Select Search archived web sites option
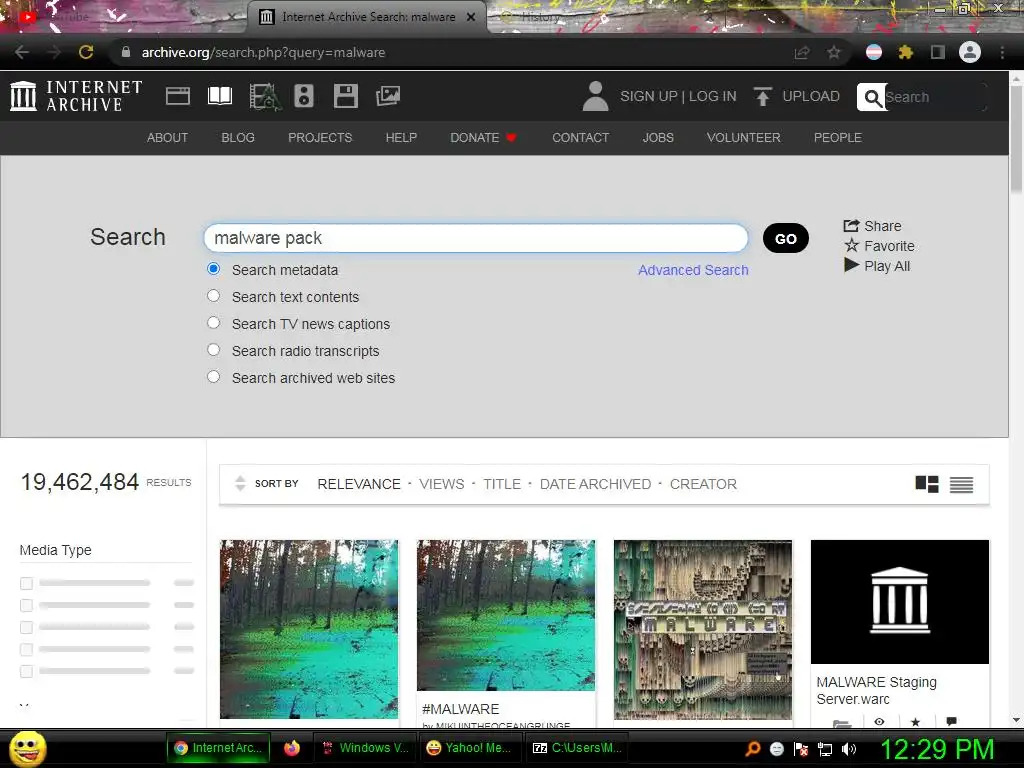Viewport: 1024px width, 768px height. pos(214,377)
